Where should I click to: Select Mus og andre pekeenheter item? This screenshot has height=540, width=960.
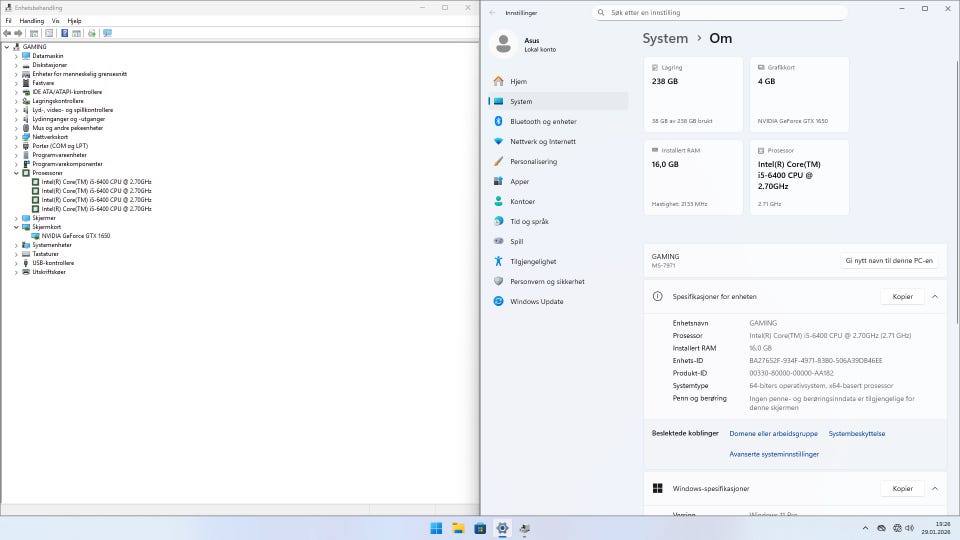pos(67,128)
